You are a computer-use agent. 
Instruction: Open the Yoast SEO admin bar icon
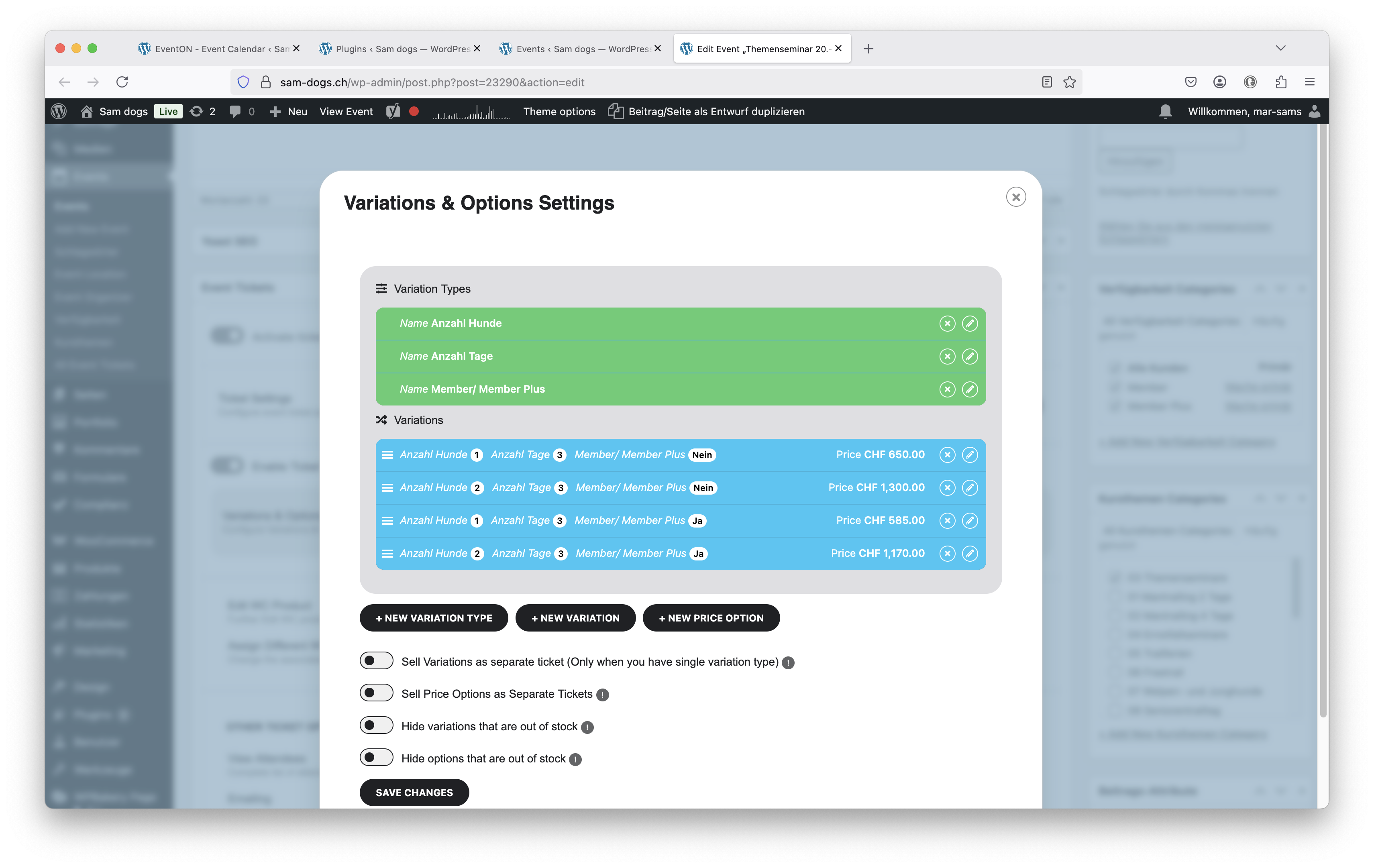click(x=393, y=111)
